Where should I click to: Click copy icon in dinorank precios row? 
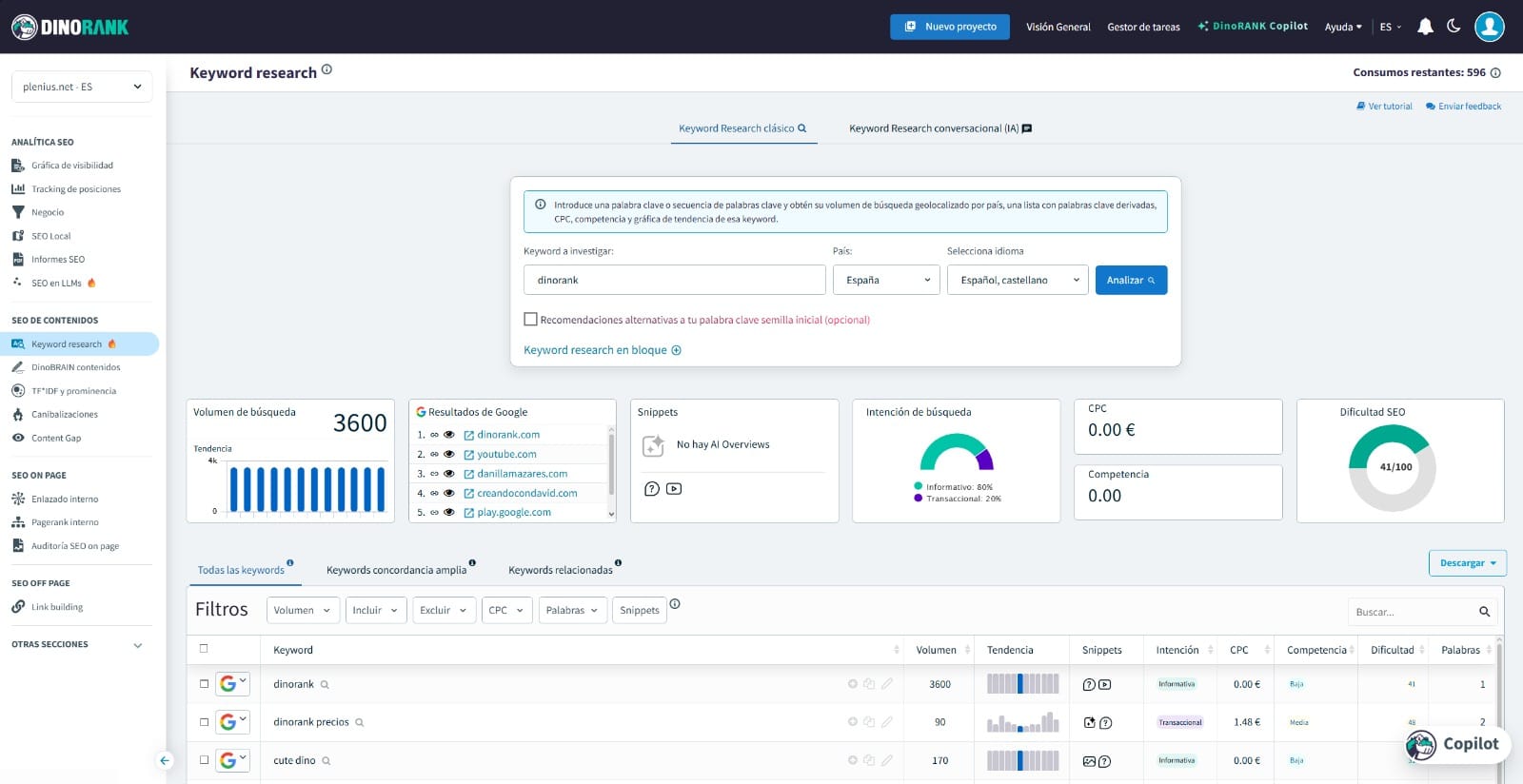(869, 722)
